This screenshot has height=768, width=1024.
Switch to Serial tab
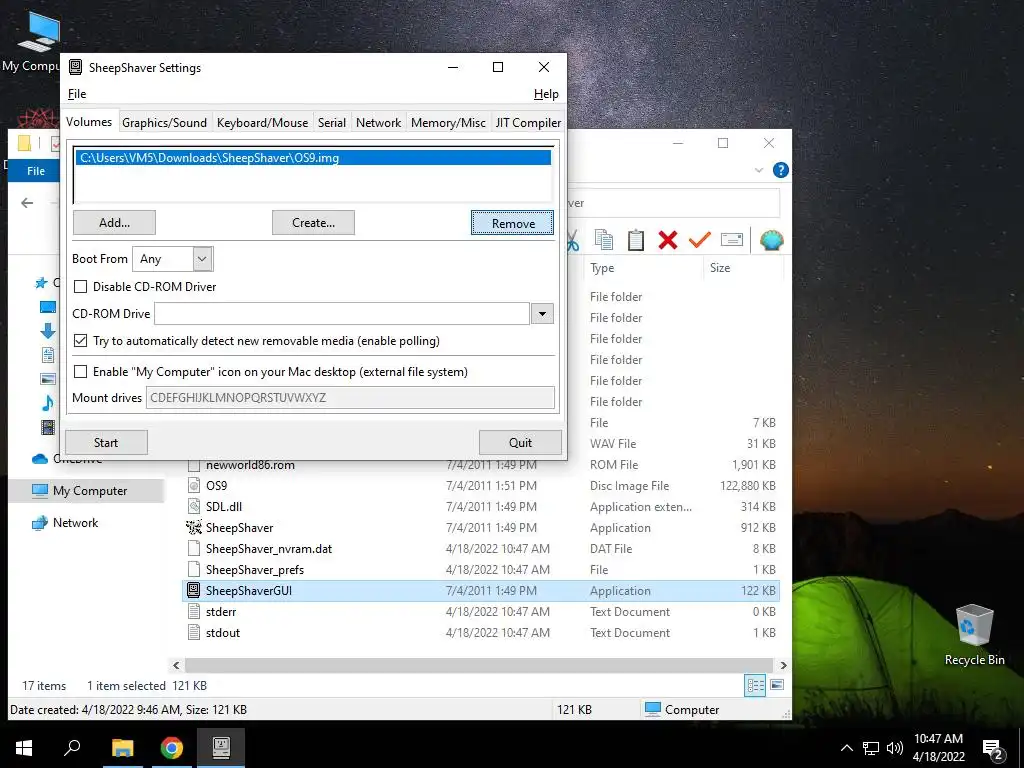332,123
